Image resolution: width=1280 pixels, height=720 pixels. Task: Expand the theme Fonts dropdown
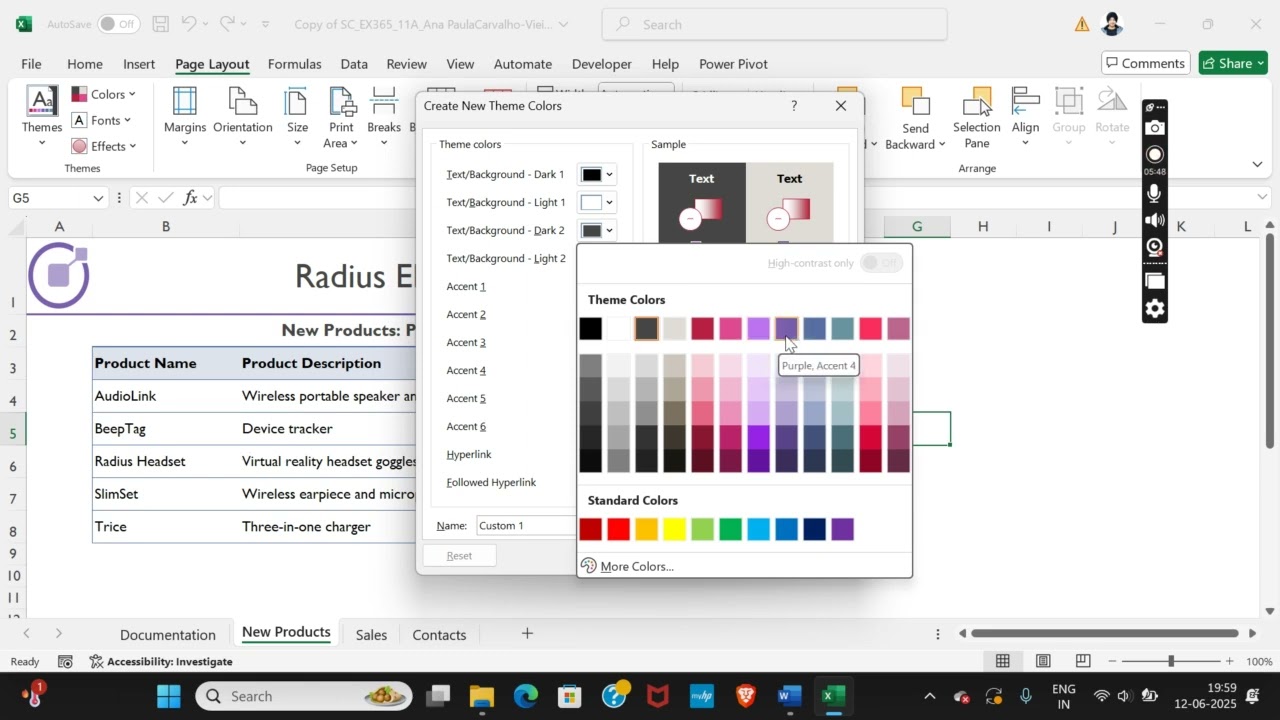click(102, 120)
